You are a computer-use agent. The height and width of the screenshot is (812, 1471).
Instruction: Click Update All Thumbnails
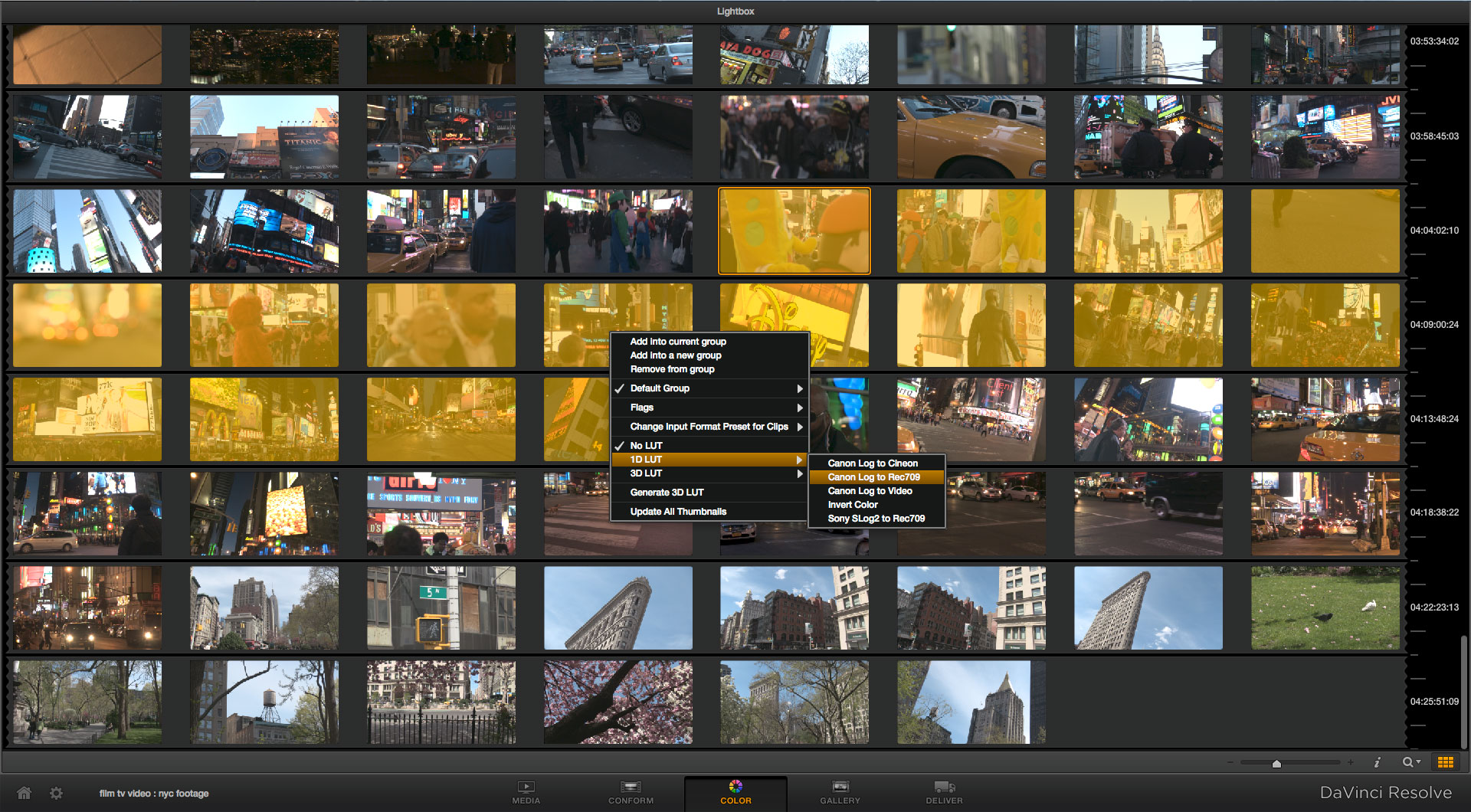pyautogui.click(x=678, y=512)
